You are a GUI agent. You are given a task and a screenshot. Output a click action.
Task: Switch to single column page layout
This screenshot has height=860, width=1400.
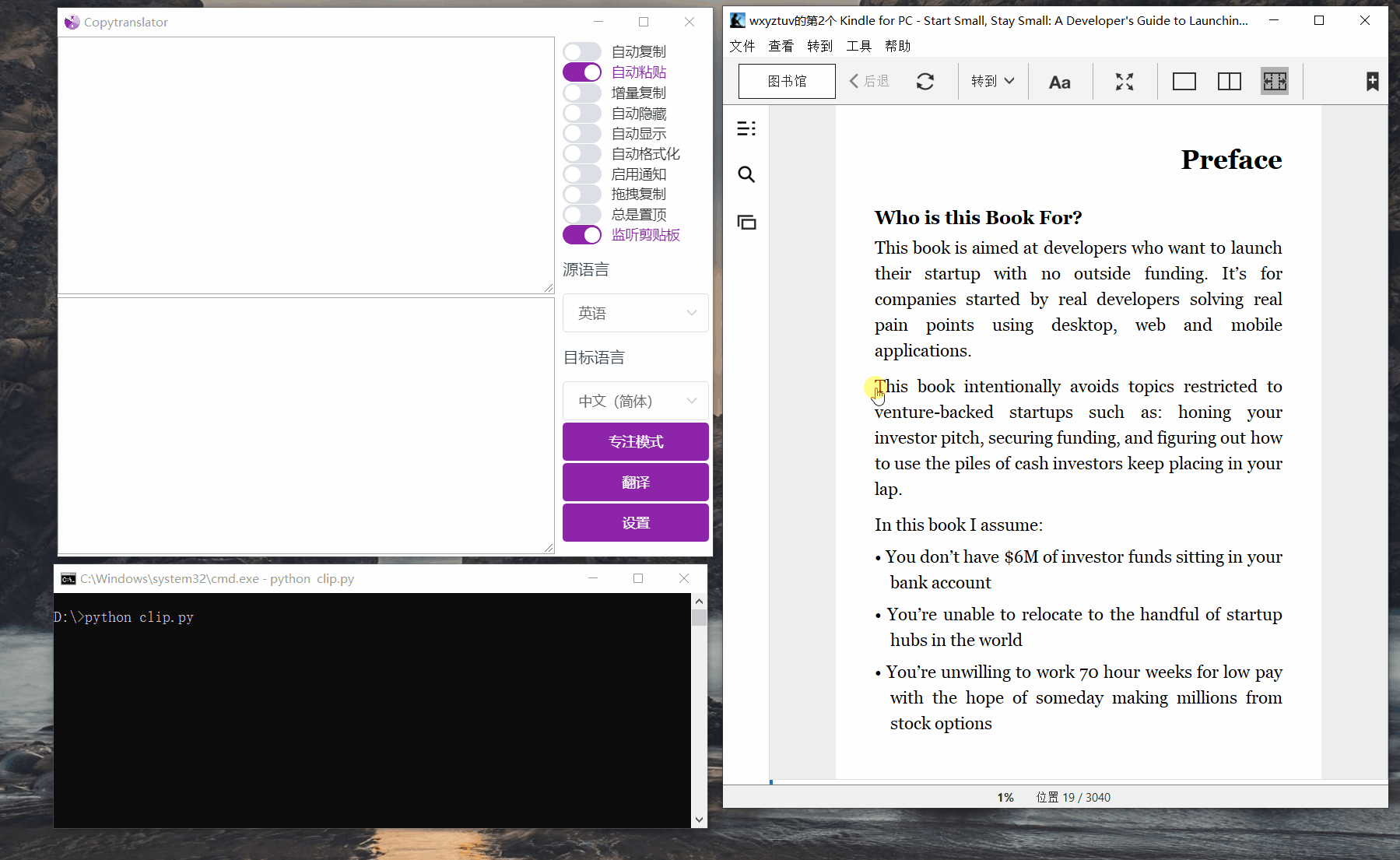pyautogui.click(x=1184, y=81)
